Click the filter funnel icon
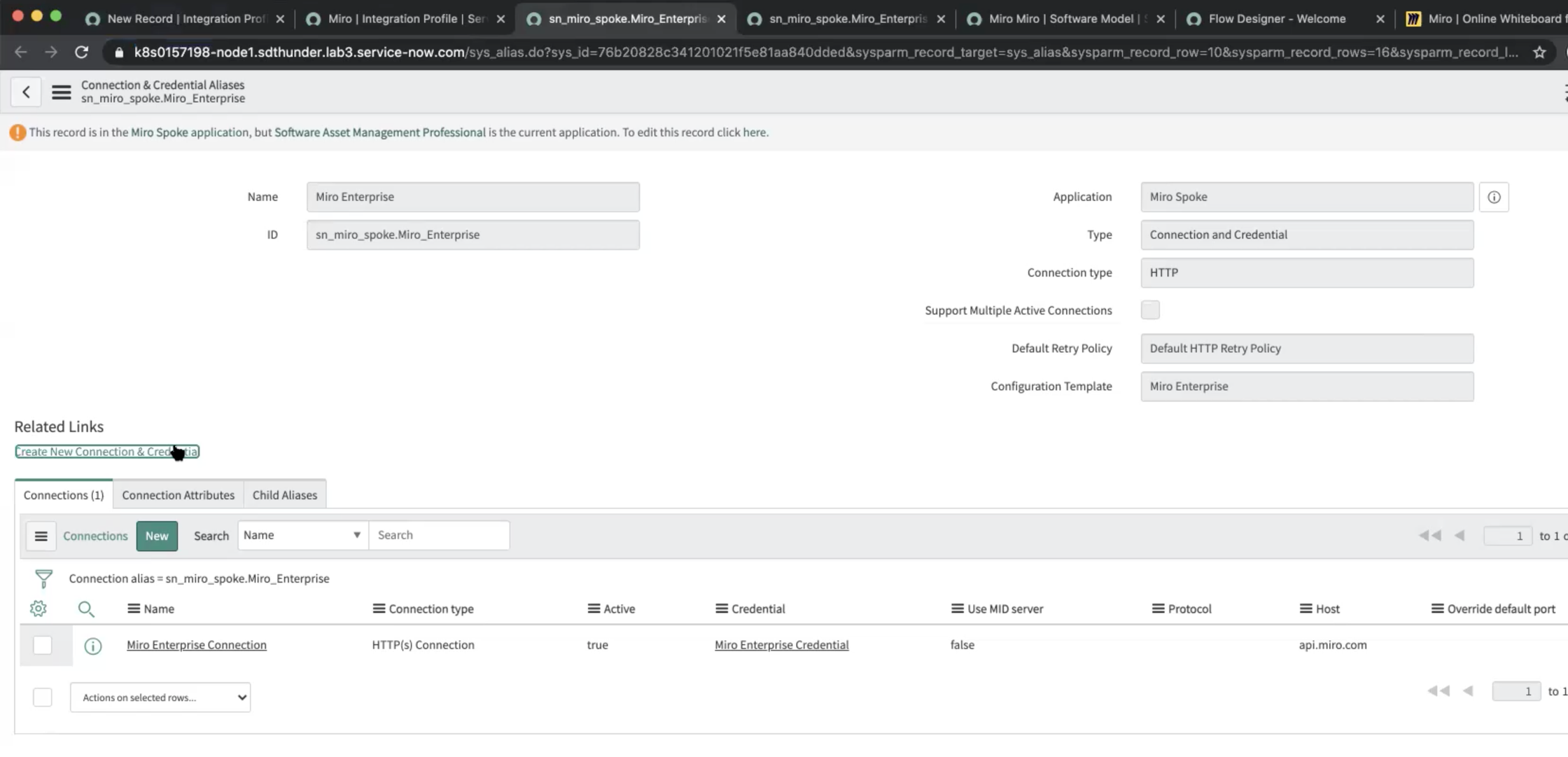The width and height of the screenshot is (1568, 757). coord(43,578)
